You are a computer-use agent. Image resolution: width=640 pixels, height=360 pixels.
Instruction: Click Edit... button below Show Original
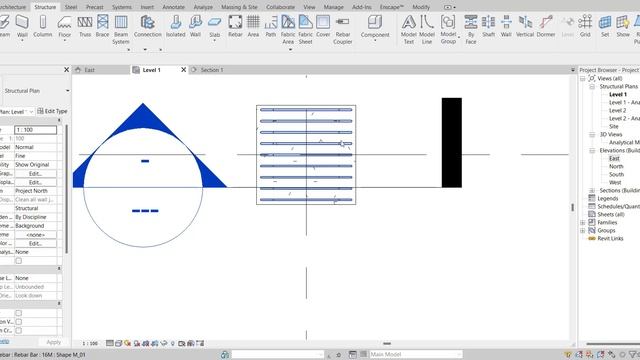point(36,173)
